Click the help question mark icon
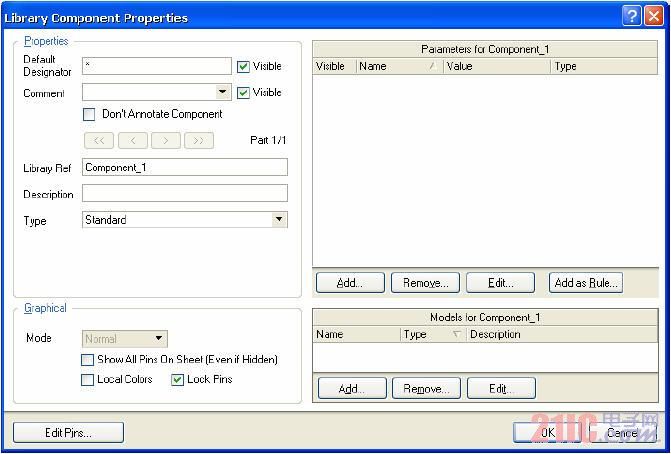The height and width of the screenshot is (454, 671). click(x=631, y=16)
